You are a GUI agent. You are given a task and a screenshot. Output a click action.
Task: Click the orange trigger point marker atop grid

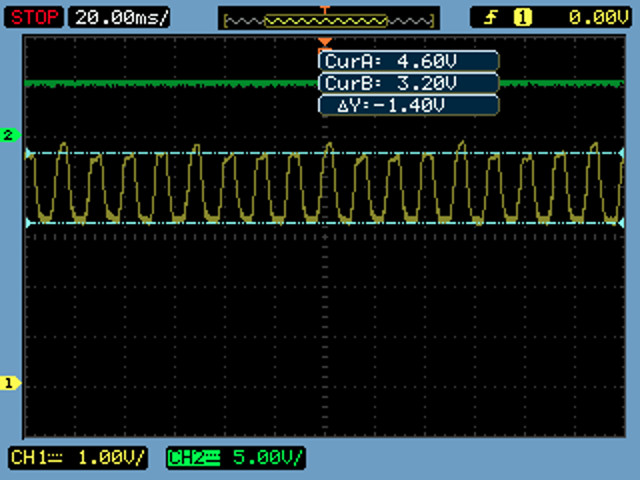[323, 41]
